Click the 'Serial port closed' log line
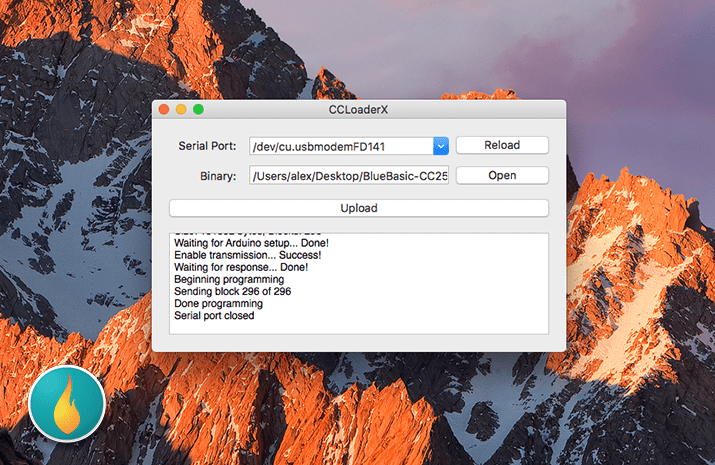Image resolution: width=715 pixels, height=465 pixels. point(214,315)
